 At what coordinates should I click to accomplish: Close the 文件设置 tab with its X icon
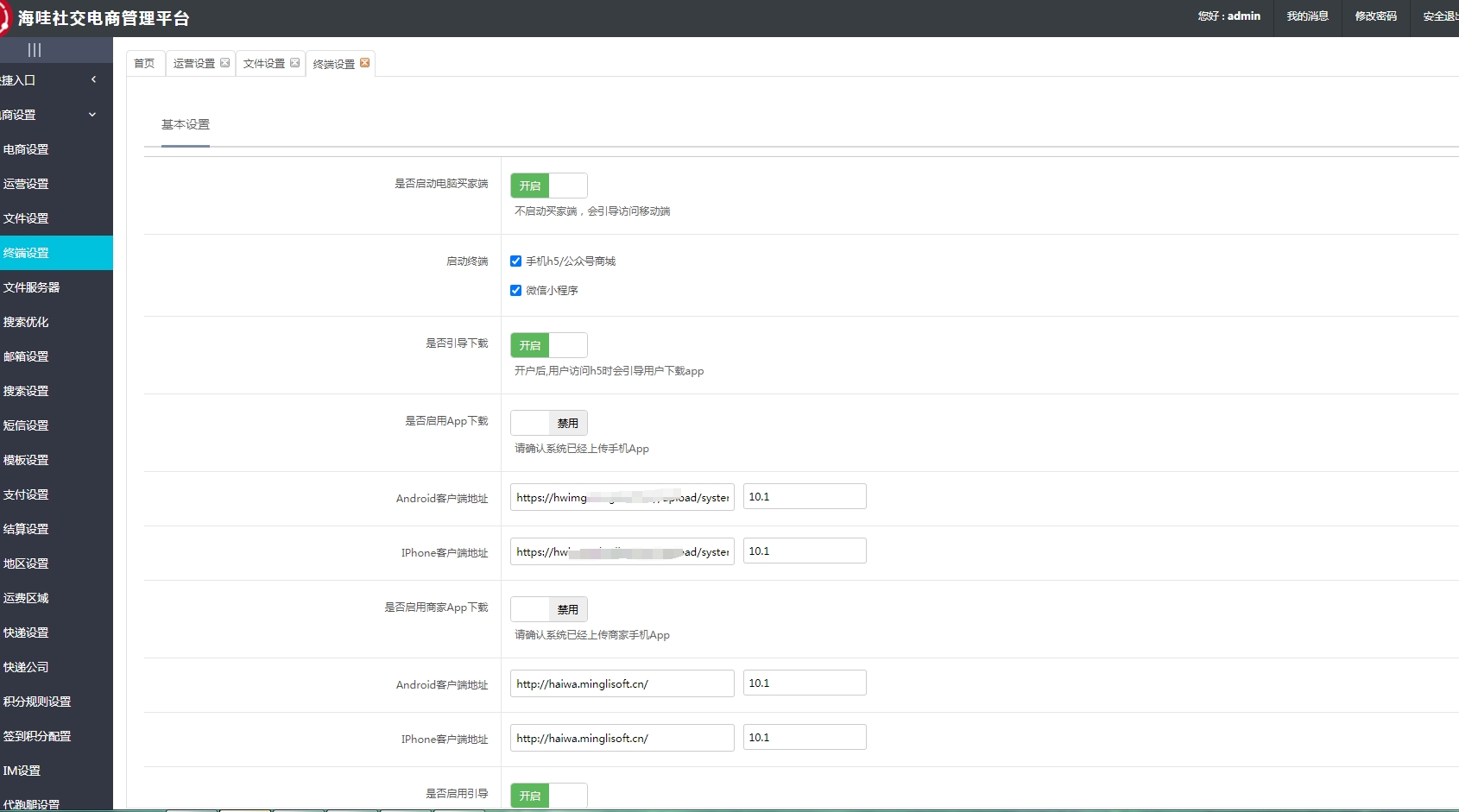295,62
